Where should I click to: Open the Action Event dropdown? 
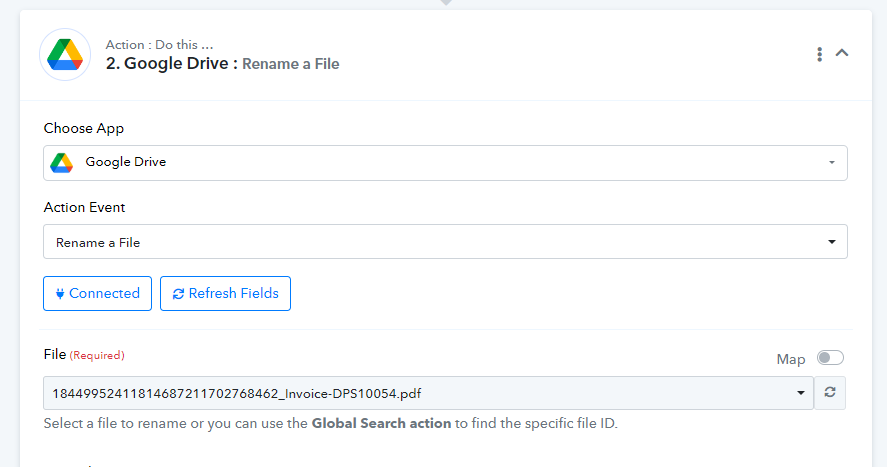[445, 241]
